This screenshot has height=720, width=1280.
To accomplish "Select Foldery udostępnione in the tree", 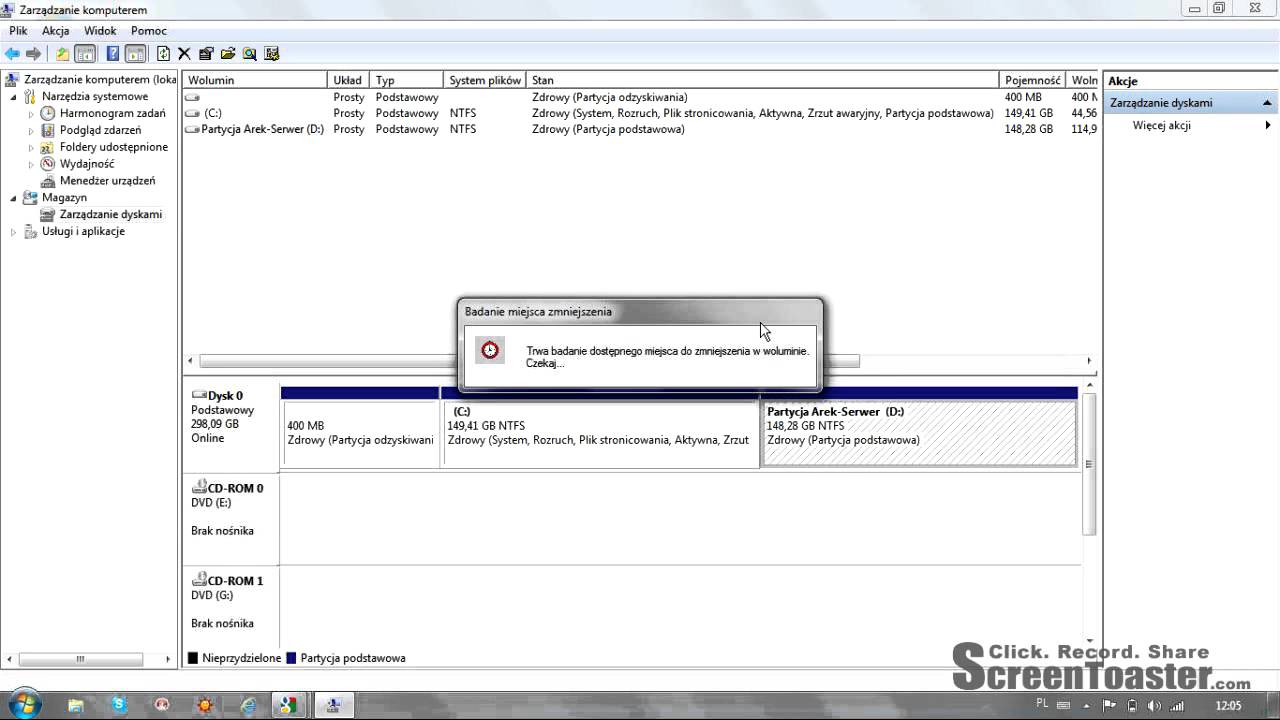I will pyautogui.click(x=114, y=147).
